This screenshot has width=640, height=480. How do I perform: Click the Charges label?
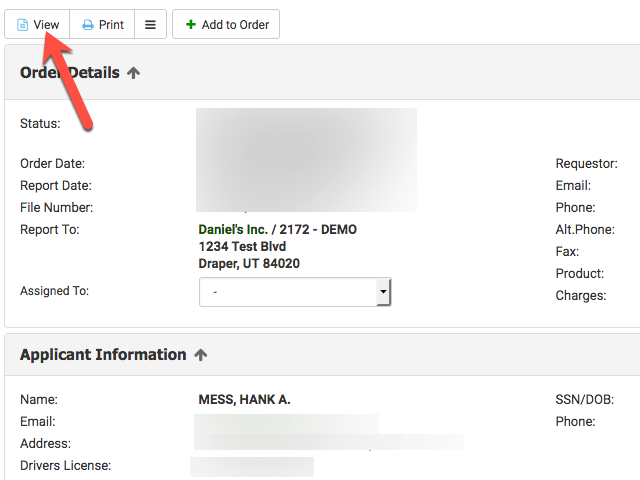[x=580, y=296]
